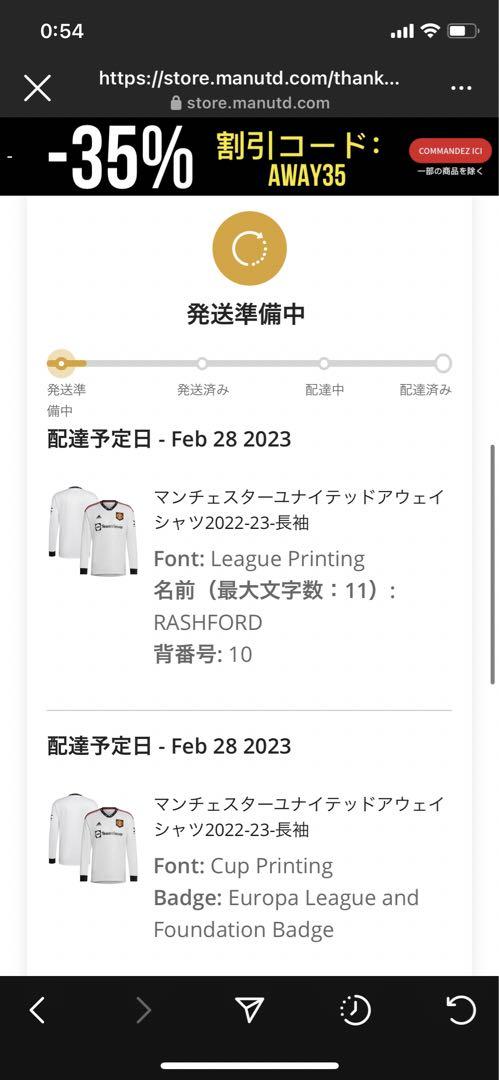Select the 発送済み progress step marker
This screenshot has width=499, height=1080.
202,363
